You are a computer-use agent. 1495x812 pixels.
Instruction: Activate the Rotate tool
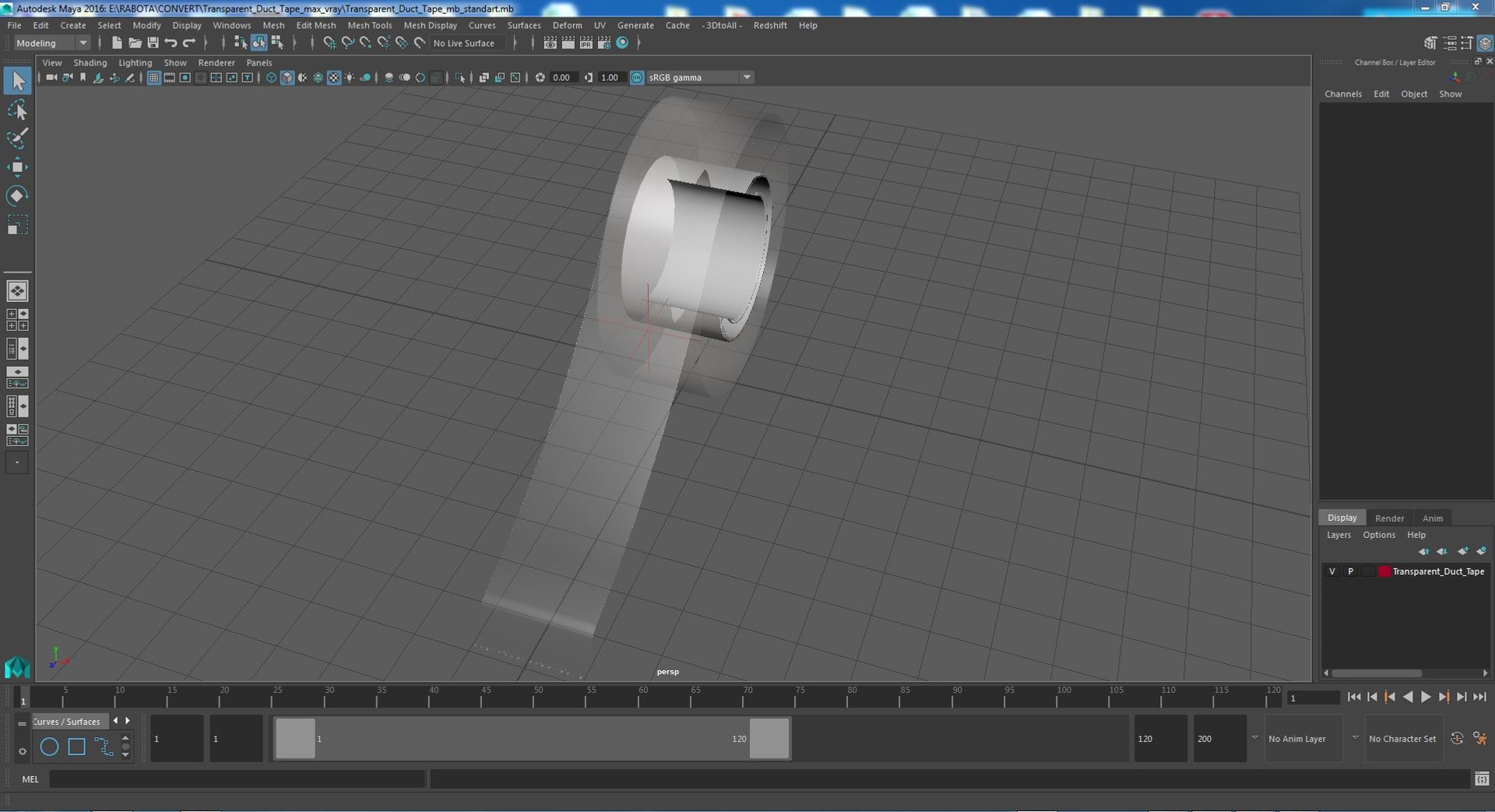pos(17,195)
